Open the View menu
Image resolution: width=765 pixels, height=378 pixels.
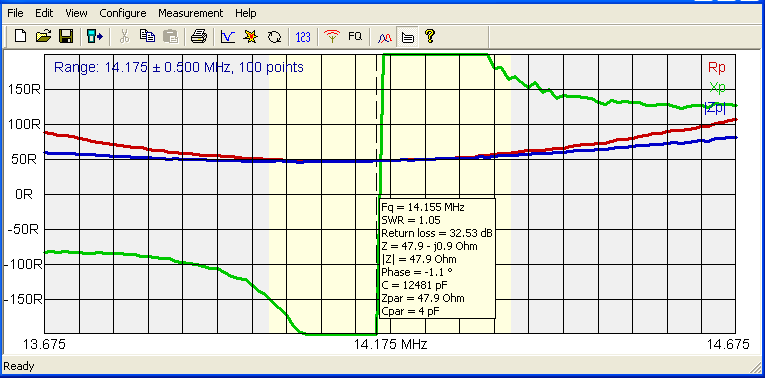[x=76, y=13]
